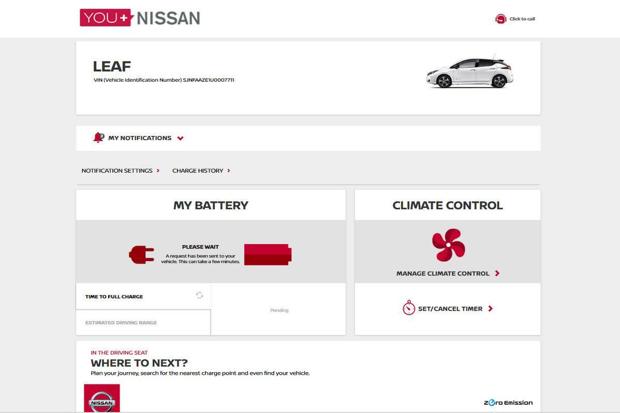This screenshot has height=413, width=620.
Task: Click the Plan your journey description text
Action: (x=200, y=373)
